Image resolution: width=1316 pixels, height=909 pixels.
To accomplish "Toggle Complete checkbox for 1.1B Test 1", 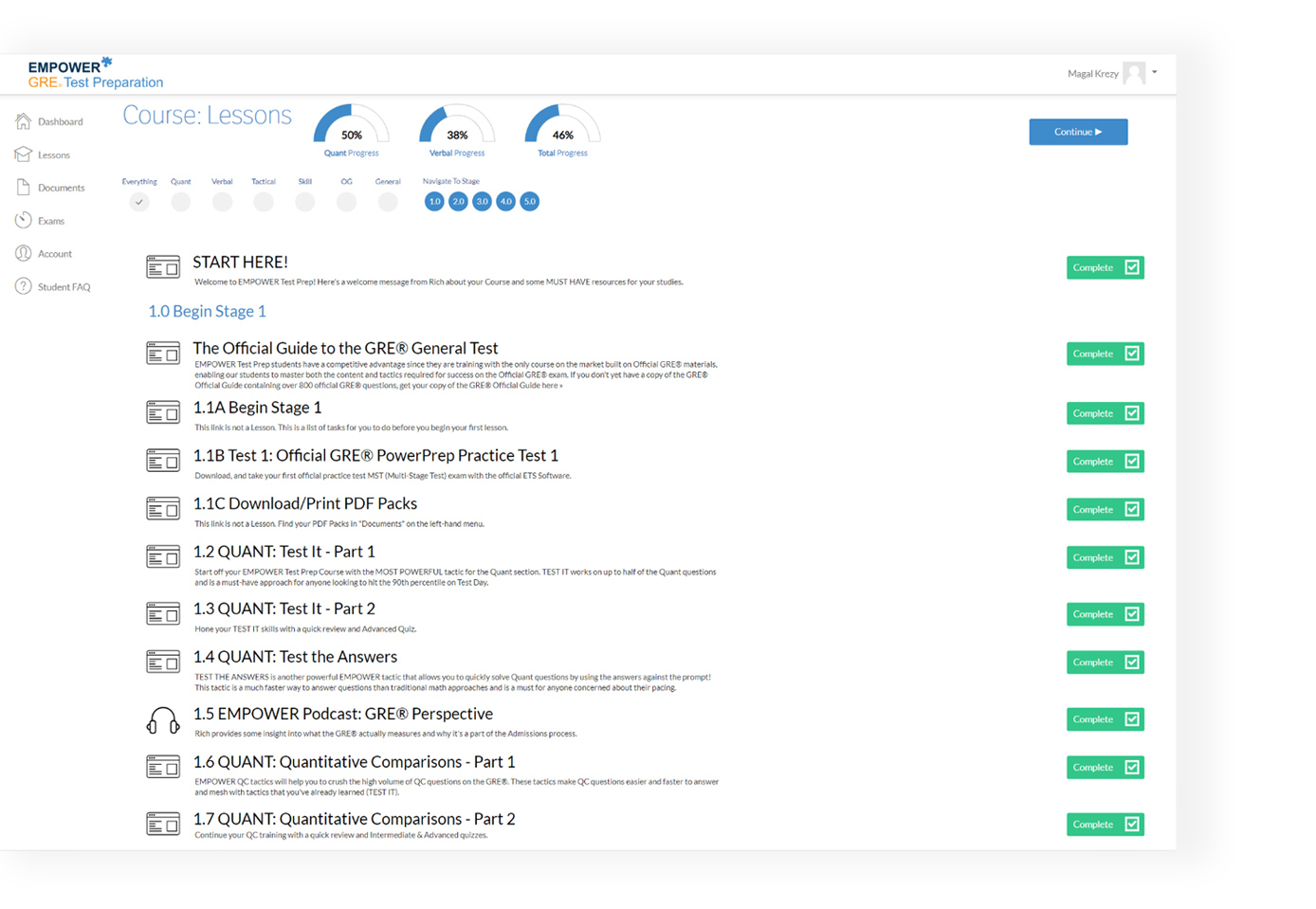I will click(x=1132, y=462).
